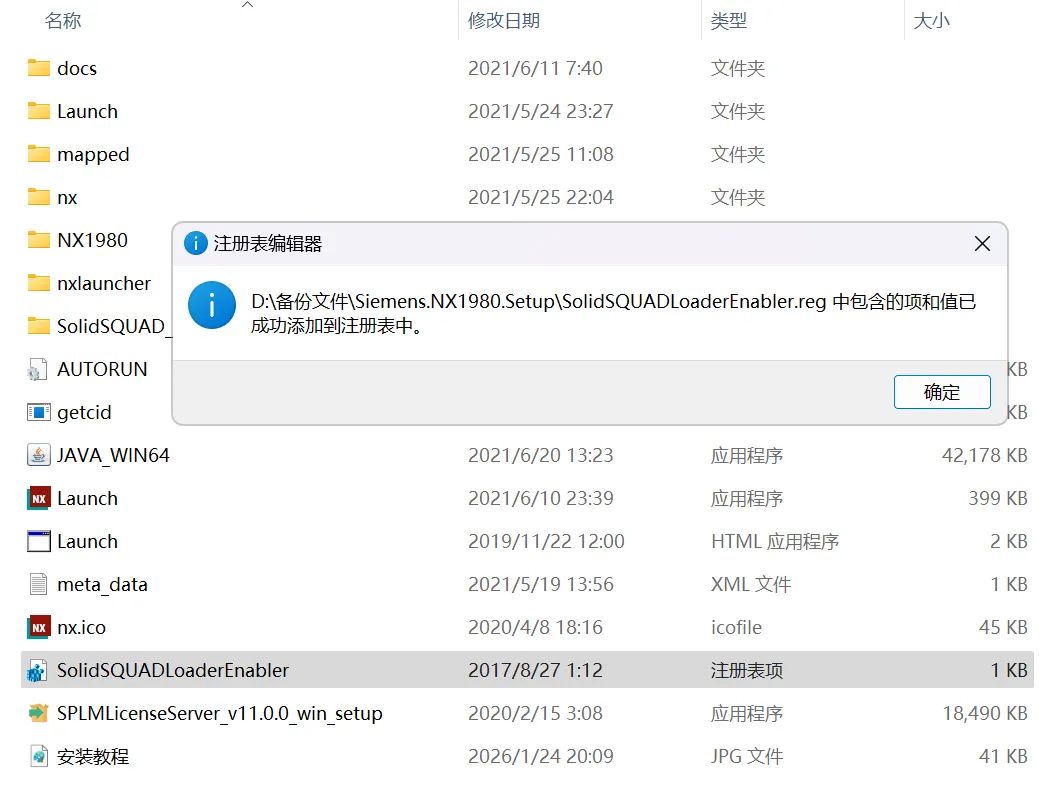
Task: Sort by the 大小 column header
Action: [931, 21]
